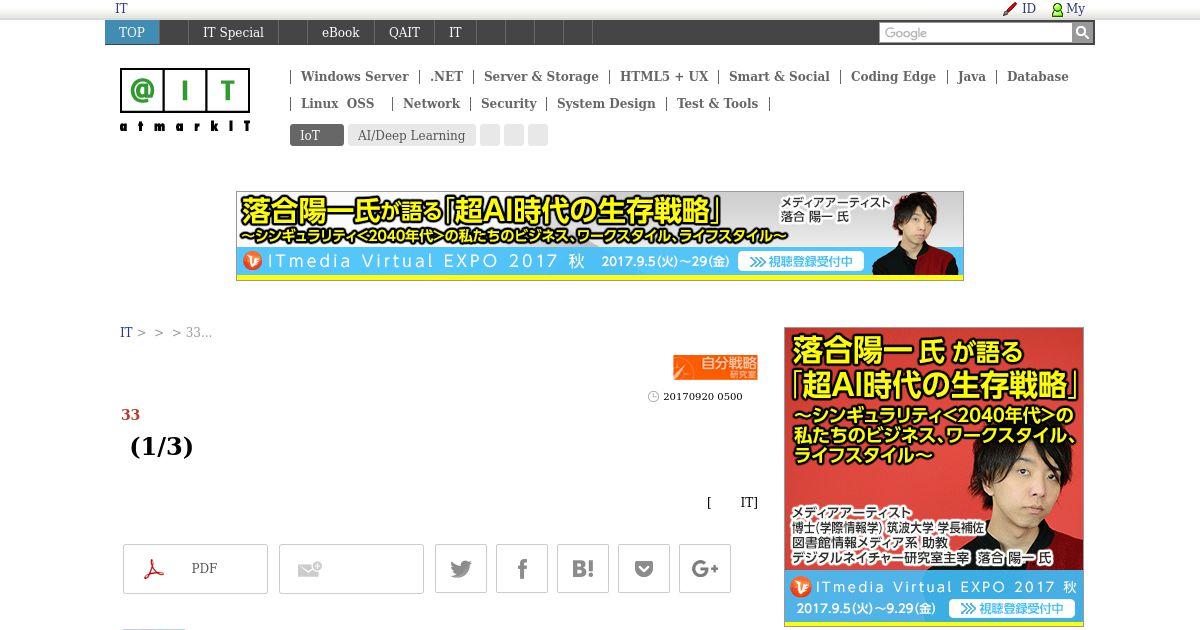
Task: Click the orange 自分戦略 研究室 badge
Action: pos(715,367)
